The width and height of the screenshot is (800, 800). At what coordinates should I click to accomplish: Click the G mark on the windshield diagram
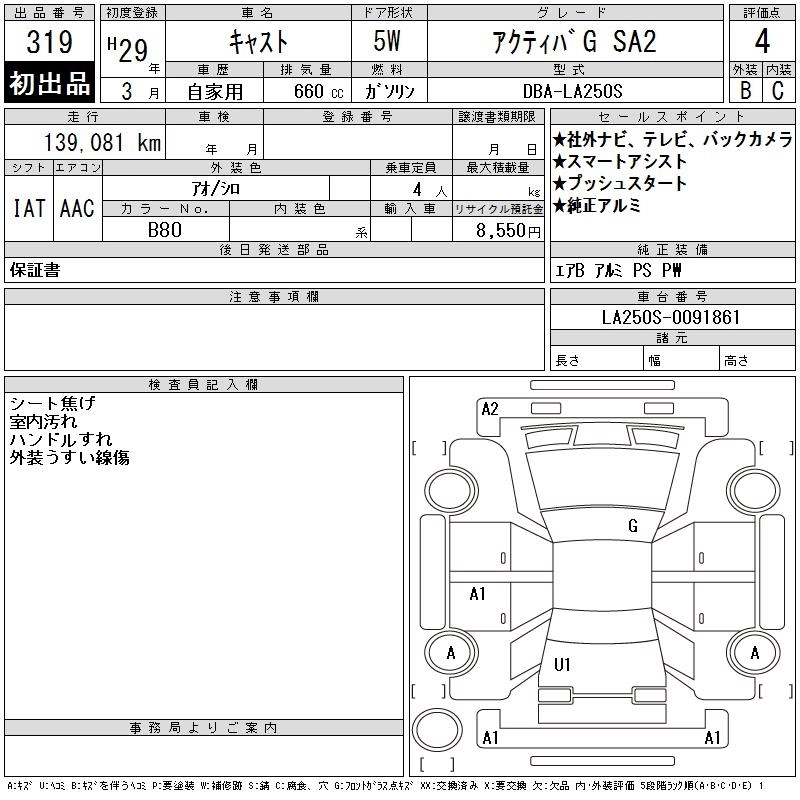tap(633, 526)
